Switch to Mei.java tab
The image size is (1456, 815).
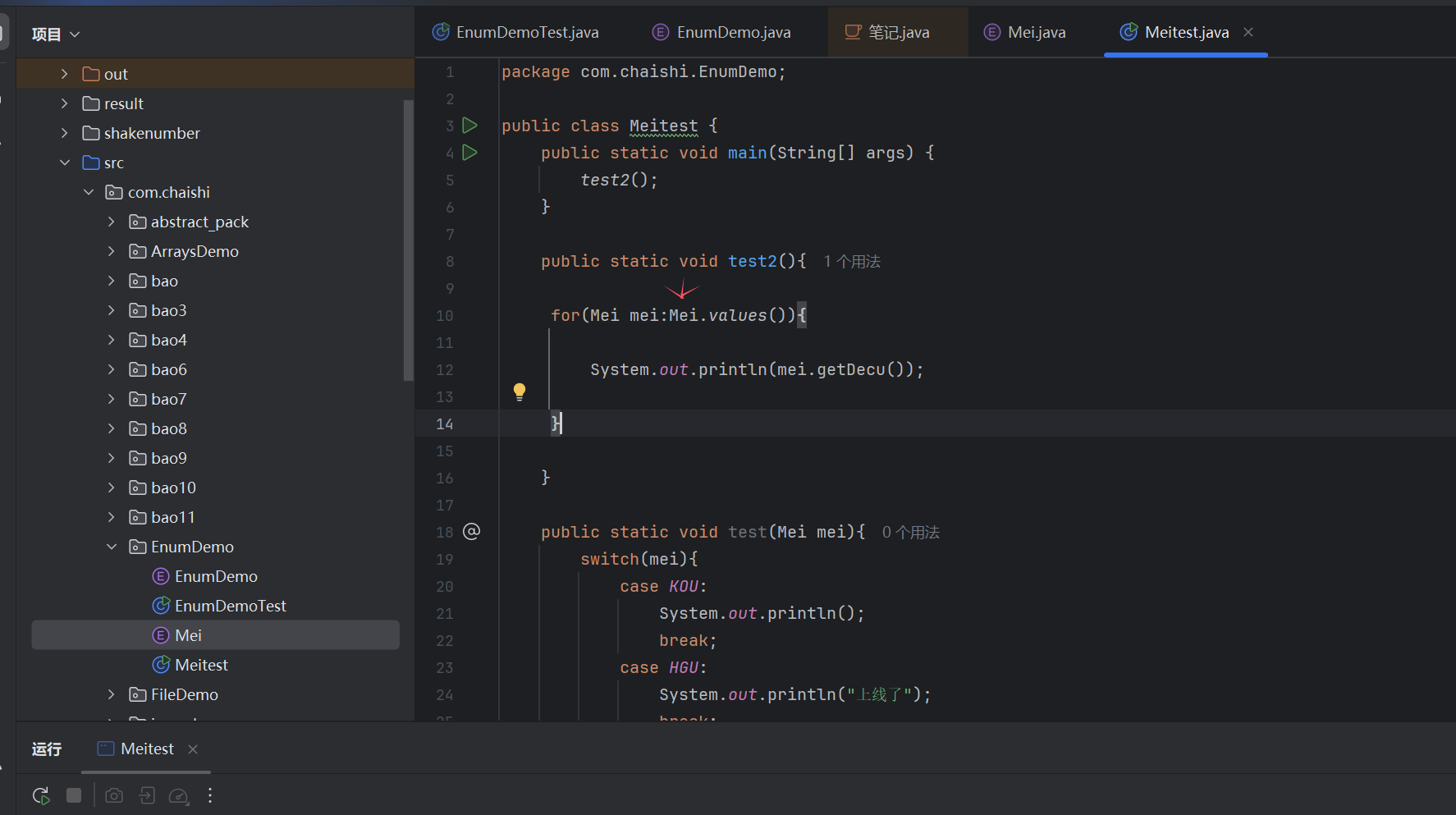[1025, 32]
